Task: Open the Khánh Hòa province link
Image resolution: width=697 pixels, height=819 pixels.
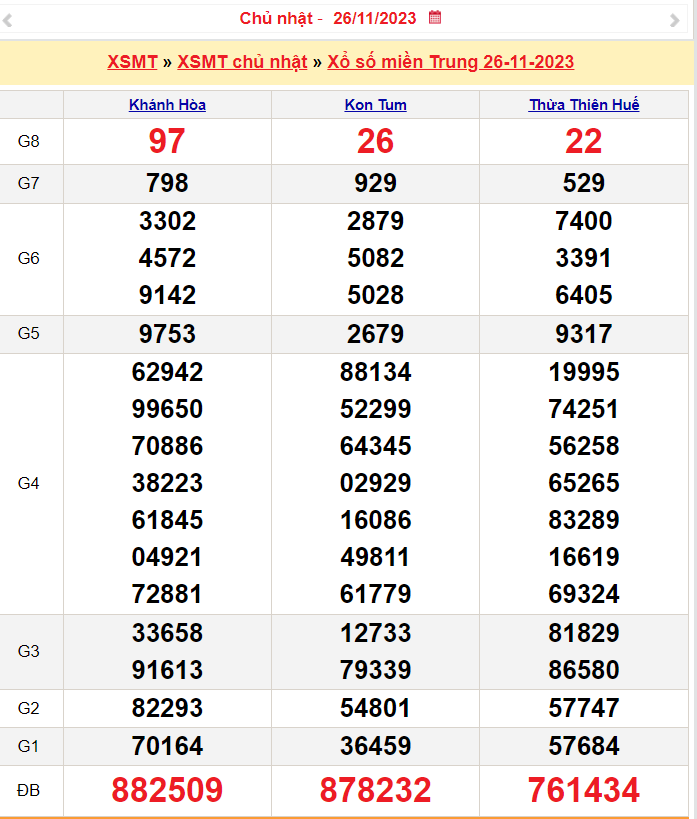Action: pos(167,105)
